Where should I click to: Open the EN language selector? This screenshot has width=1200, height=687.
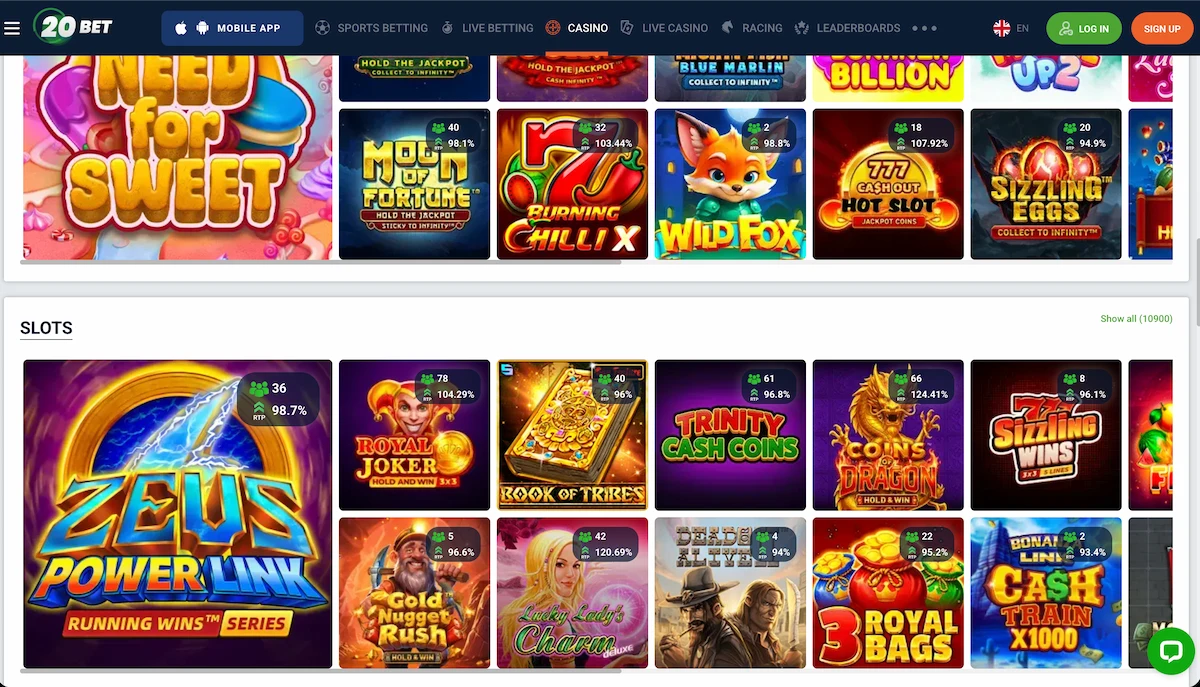pyautogui.click(x=1022, y=28)
